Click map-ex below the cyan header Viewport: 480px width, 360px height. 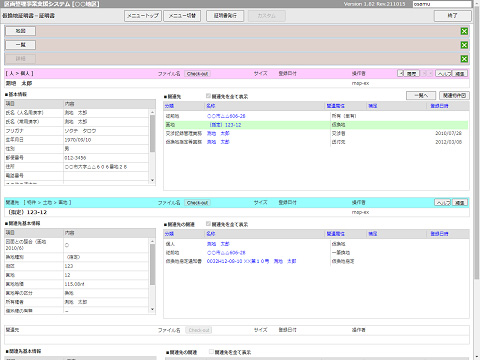[x=360, y=212]
